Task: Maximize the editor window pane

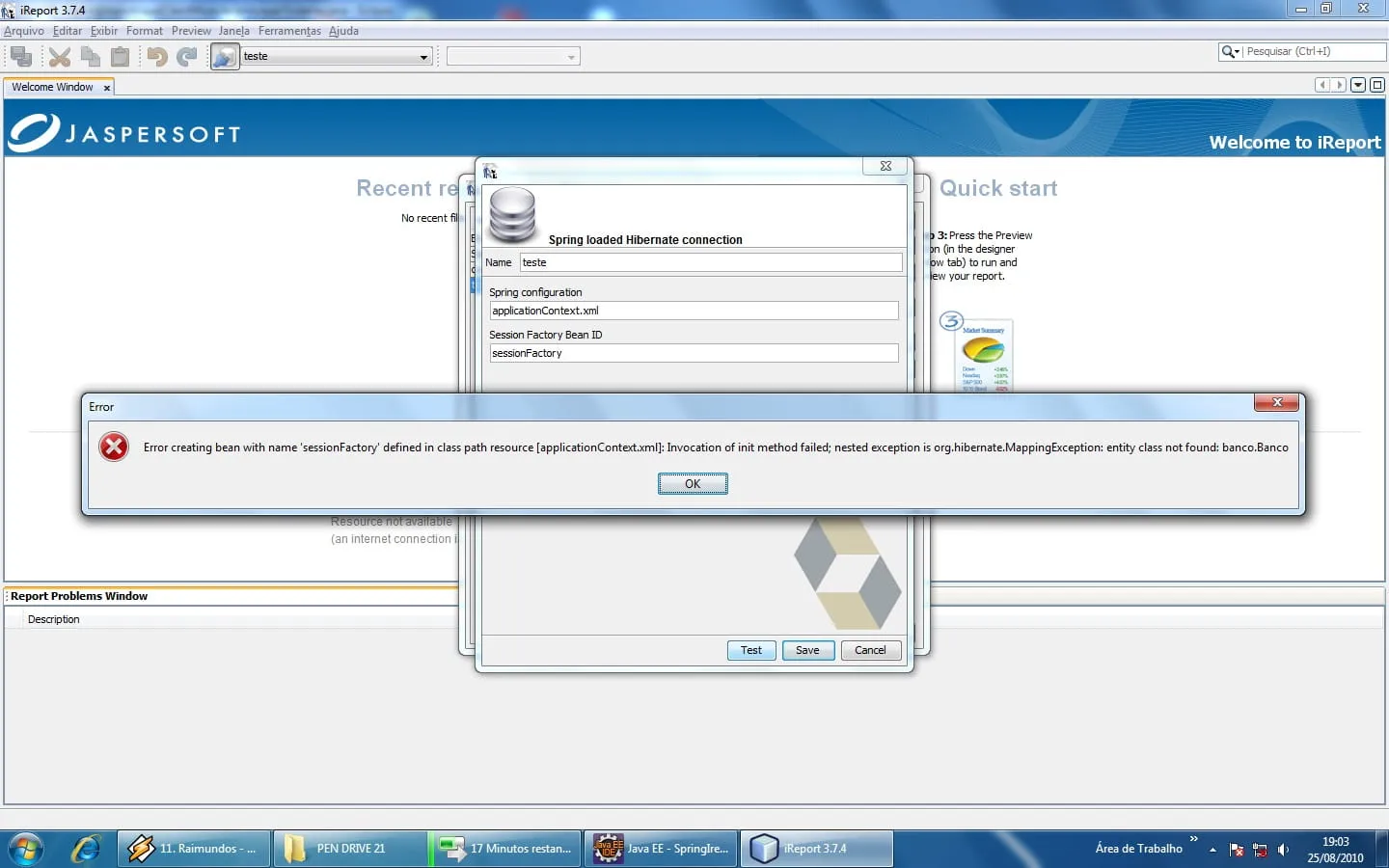Action: [x=1377, y=85]
